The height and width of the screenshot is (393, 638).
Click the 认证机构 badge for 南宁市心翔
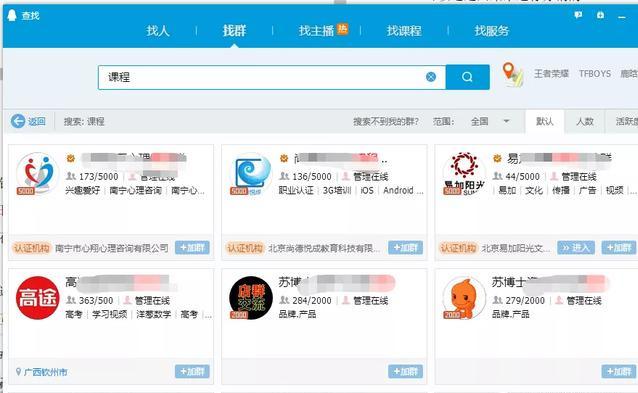(x=32, y=248)
